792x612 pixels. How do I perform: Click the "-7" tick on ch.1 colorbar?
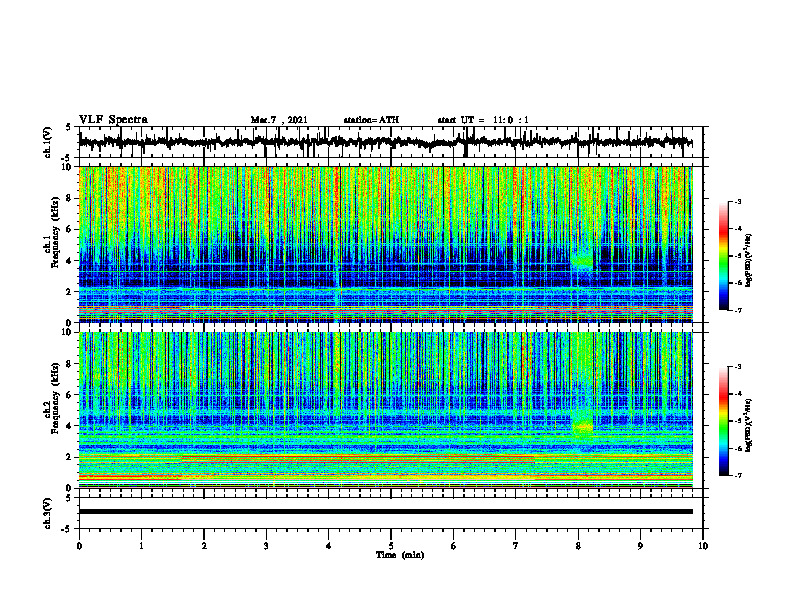pos(737,310)
